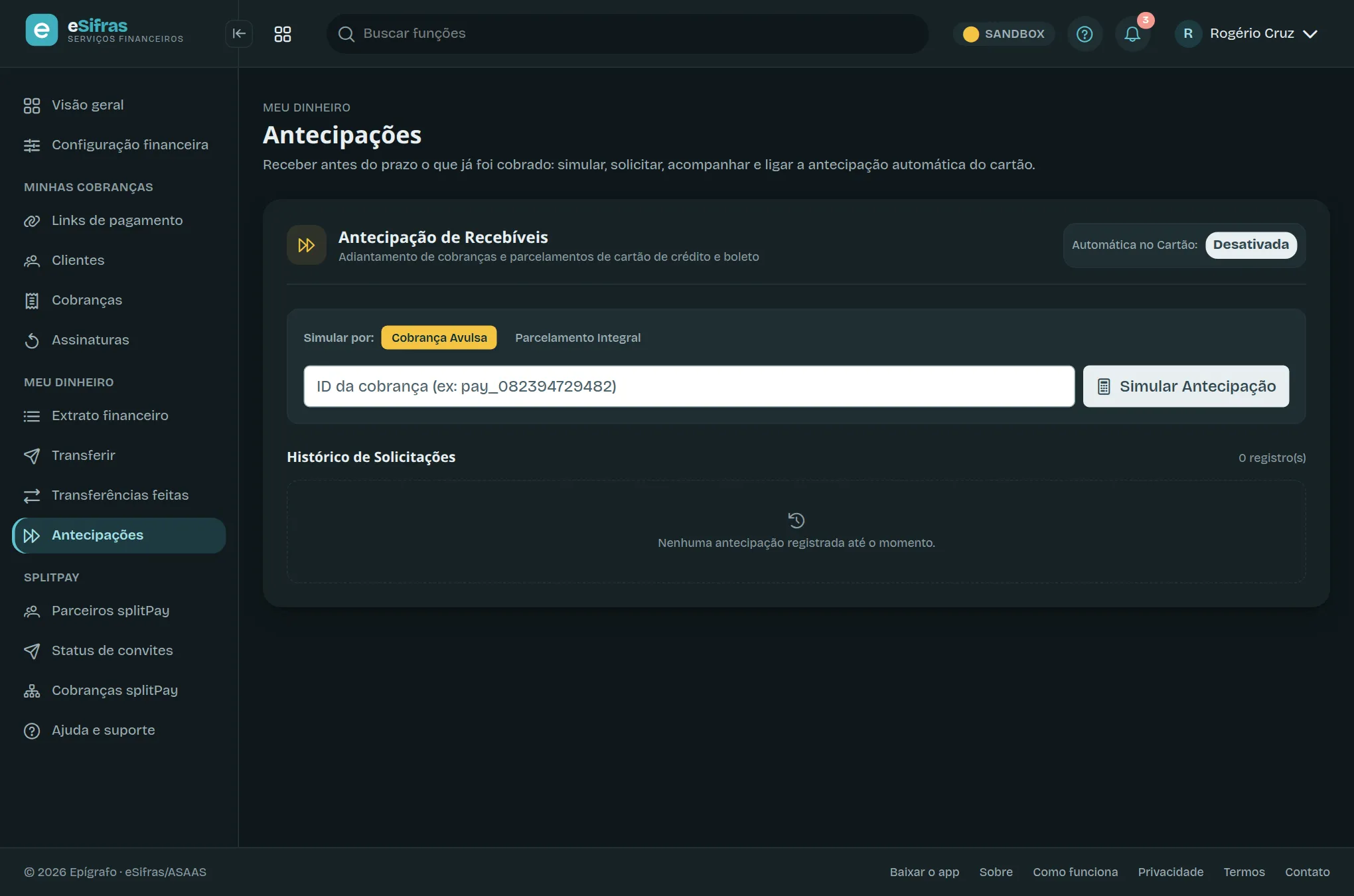Open the Como funciona footer link

pos(1075,872)
